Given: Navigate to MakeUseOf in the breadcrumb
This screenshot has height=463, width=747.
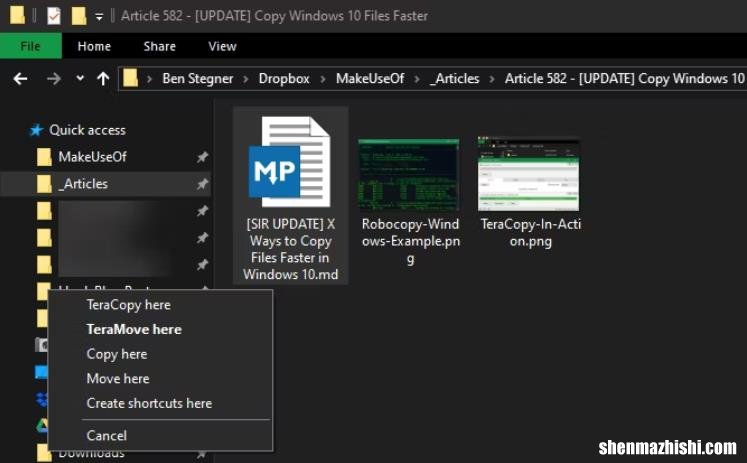Looking at the screenshot, I should pos(370,79).
